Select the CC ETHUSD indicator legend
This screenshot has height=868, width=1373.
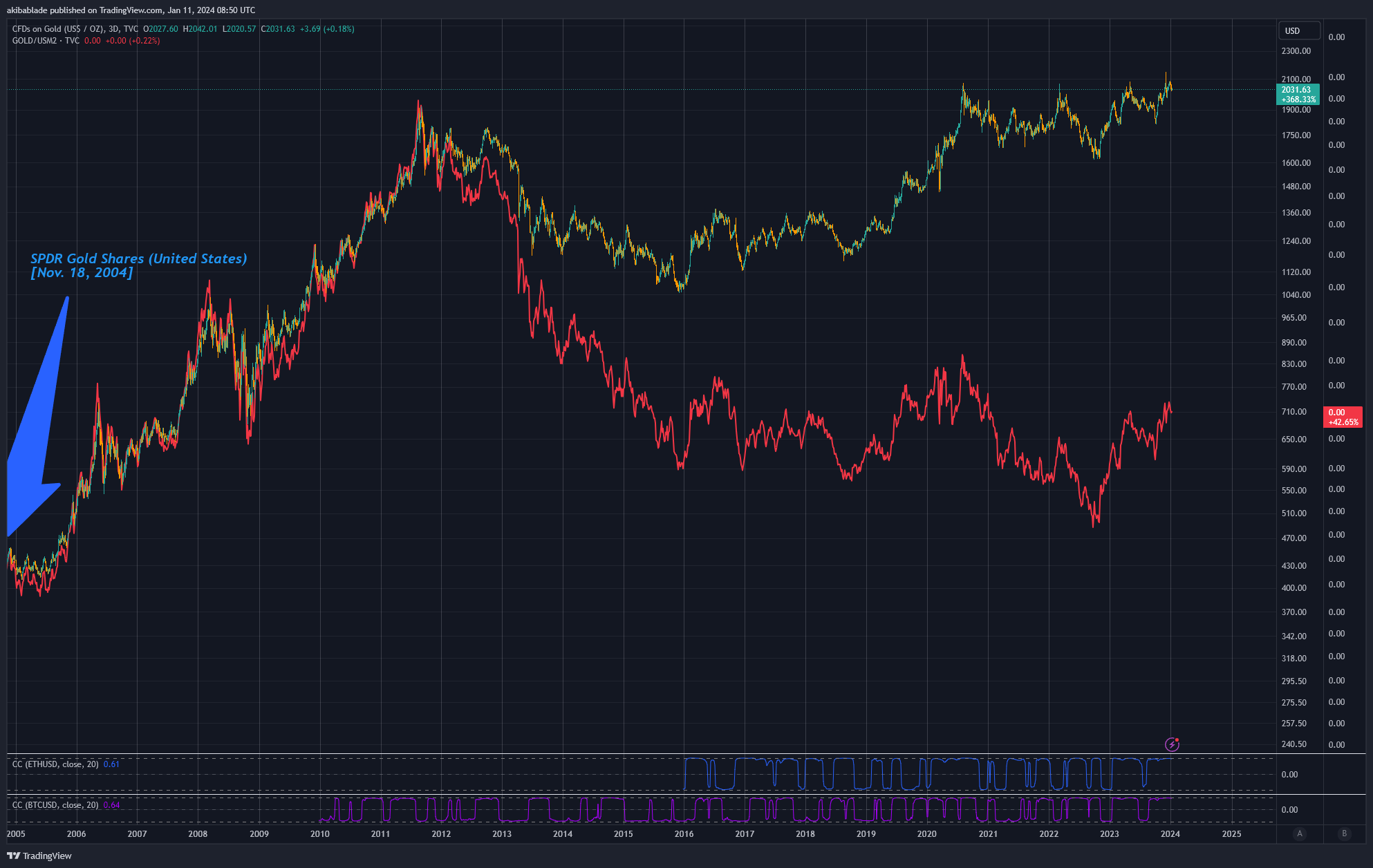click(55, 764)
